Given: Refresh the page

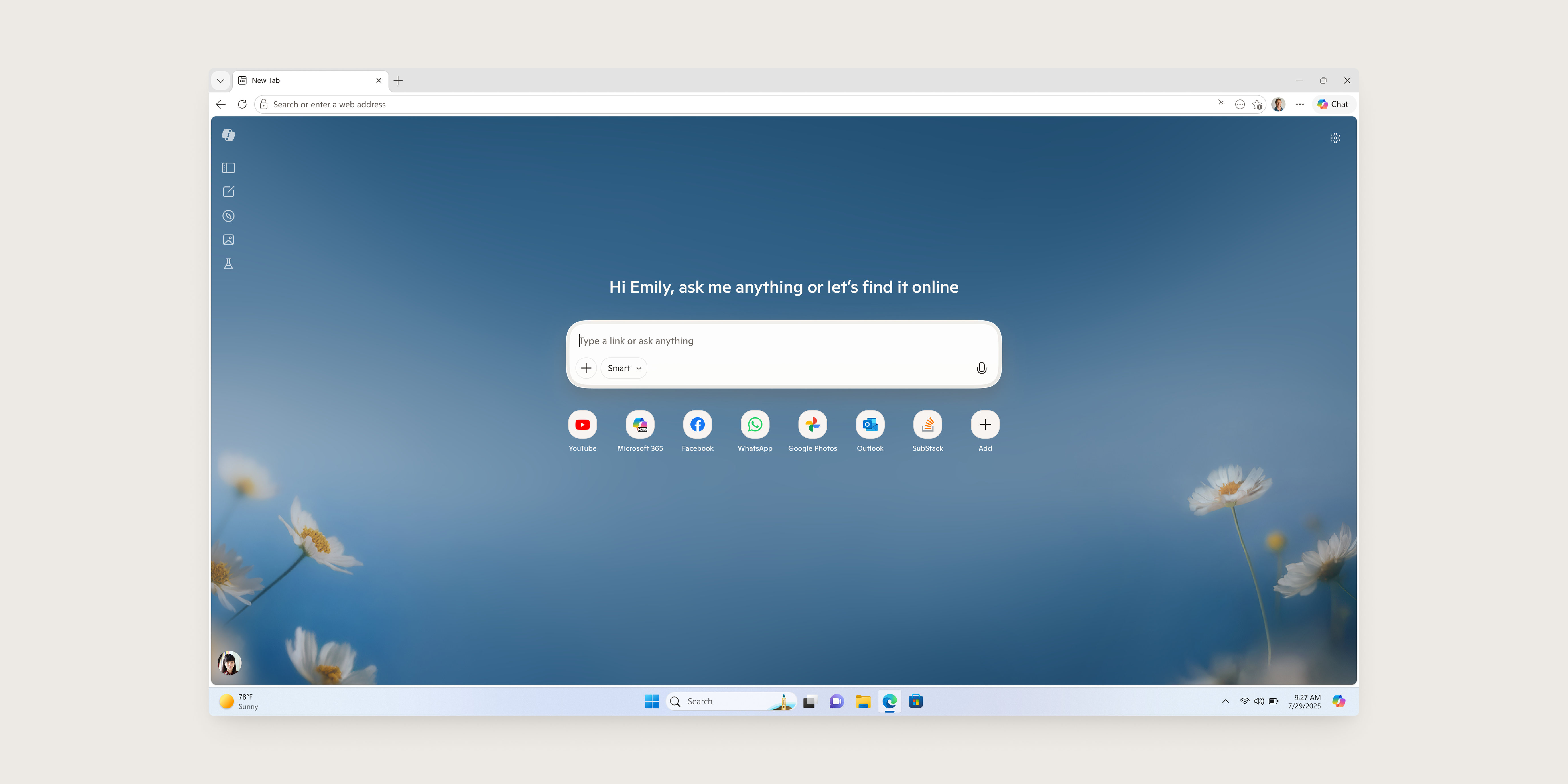Looking at the screenshot, I should click(x=242, y=105).
